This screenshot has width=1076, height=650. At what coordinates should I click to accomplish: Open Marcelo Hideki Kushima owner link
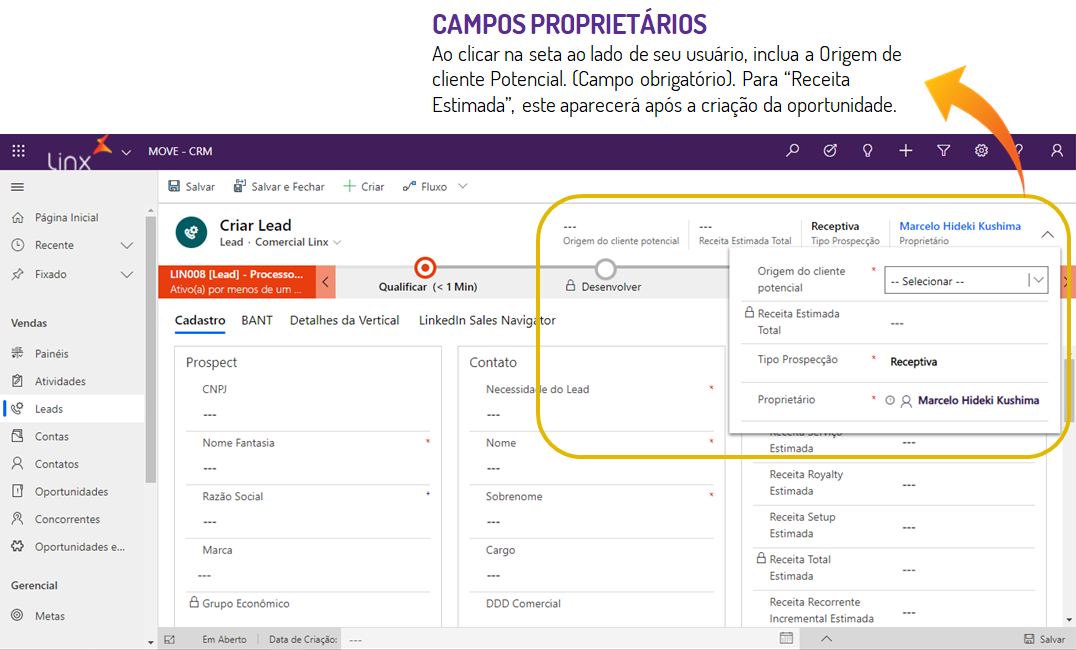pos(960,226)
